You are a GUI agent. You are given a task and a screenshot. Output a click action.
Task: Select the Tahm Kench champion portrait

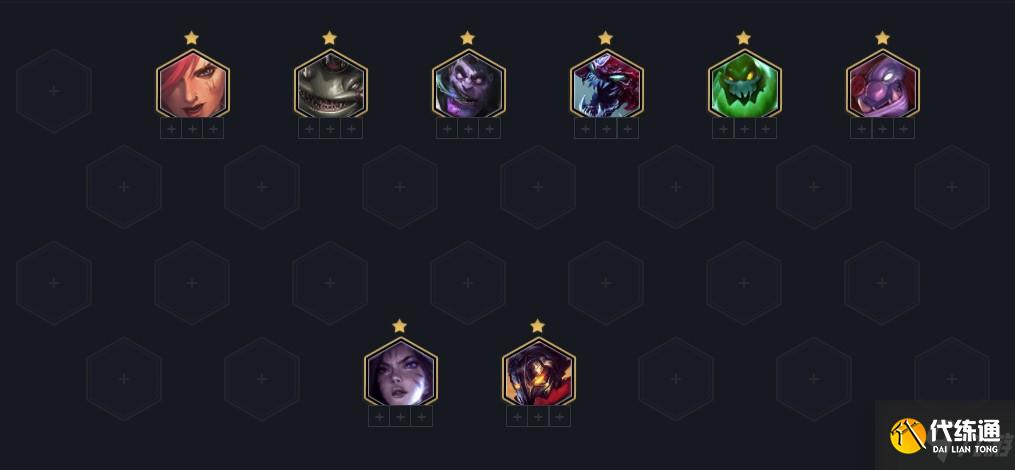point(331,85)
